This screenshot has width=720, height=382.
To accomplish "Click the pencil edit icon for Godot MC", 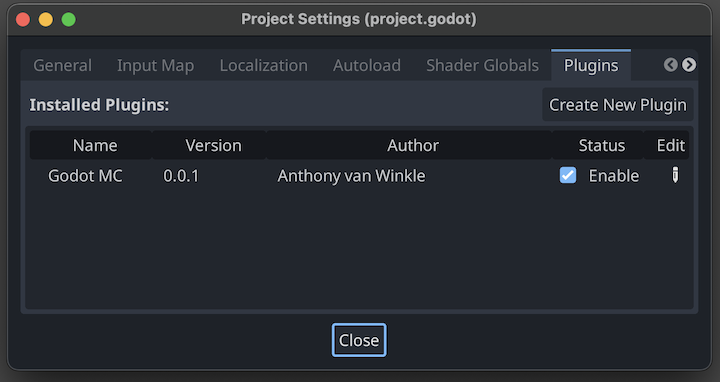I will click(x=675, y=175).
